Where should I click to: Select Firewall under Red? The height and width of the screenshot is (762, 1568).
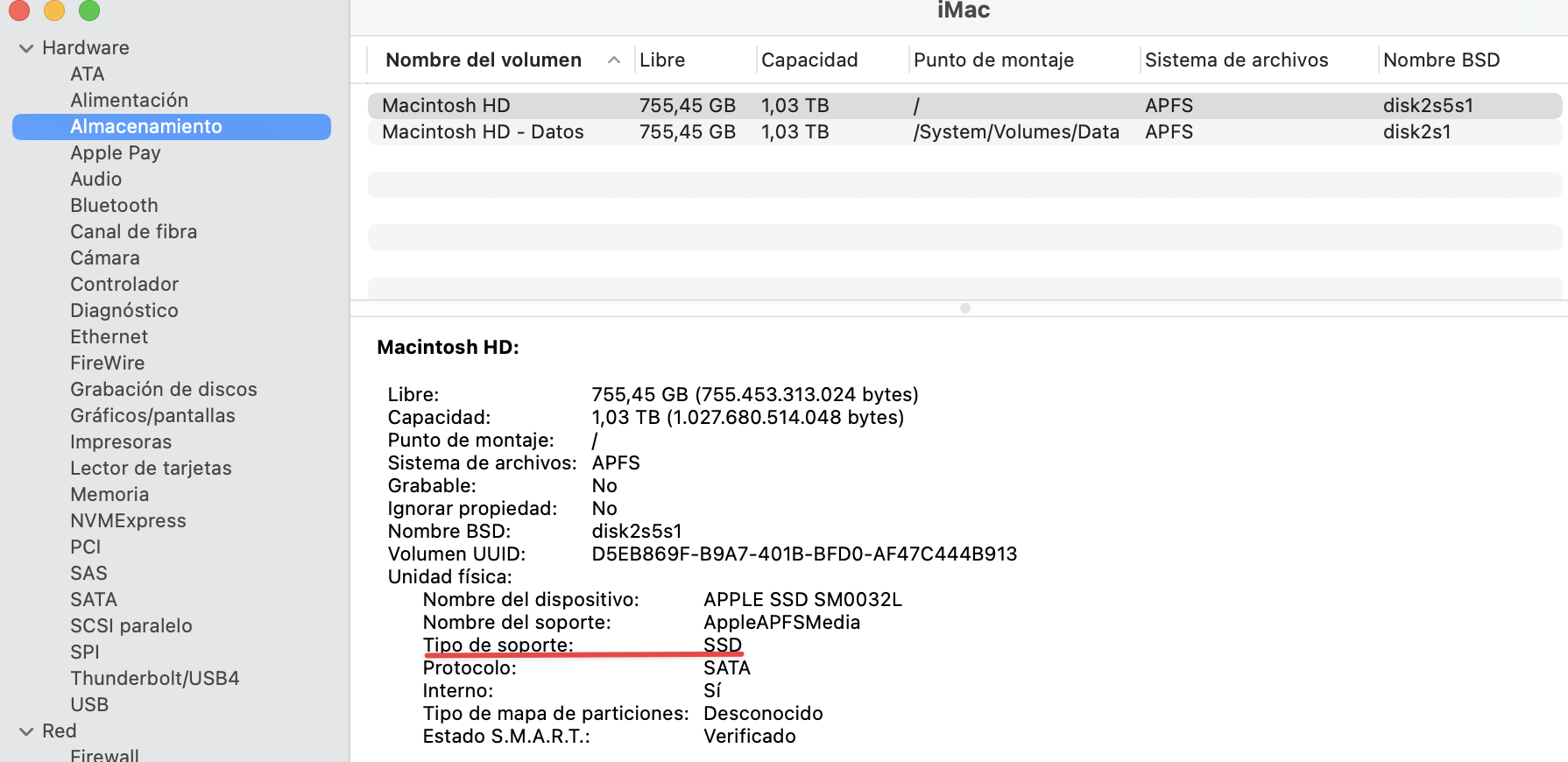[105, 754]
